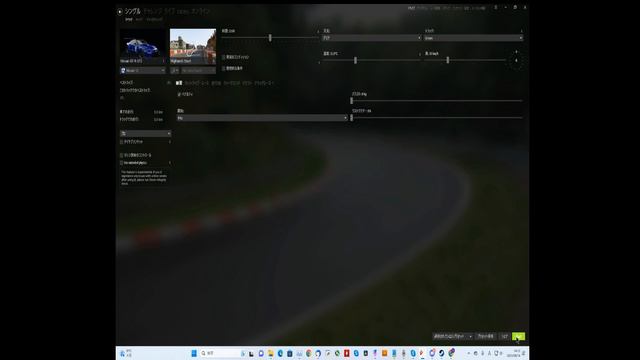Click the time of day slider handle

point(270,38)
